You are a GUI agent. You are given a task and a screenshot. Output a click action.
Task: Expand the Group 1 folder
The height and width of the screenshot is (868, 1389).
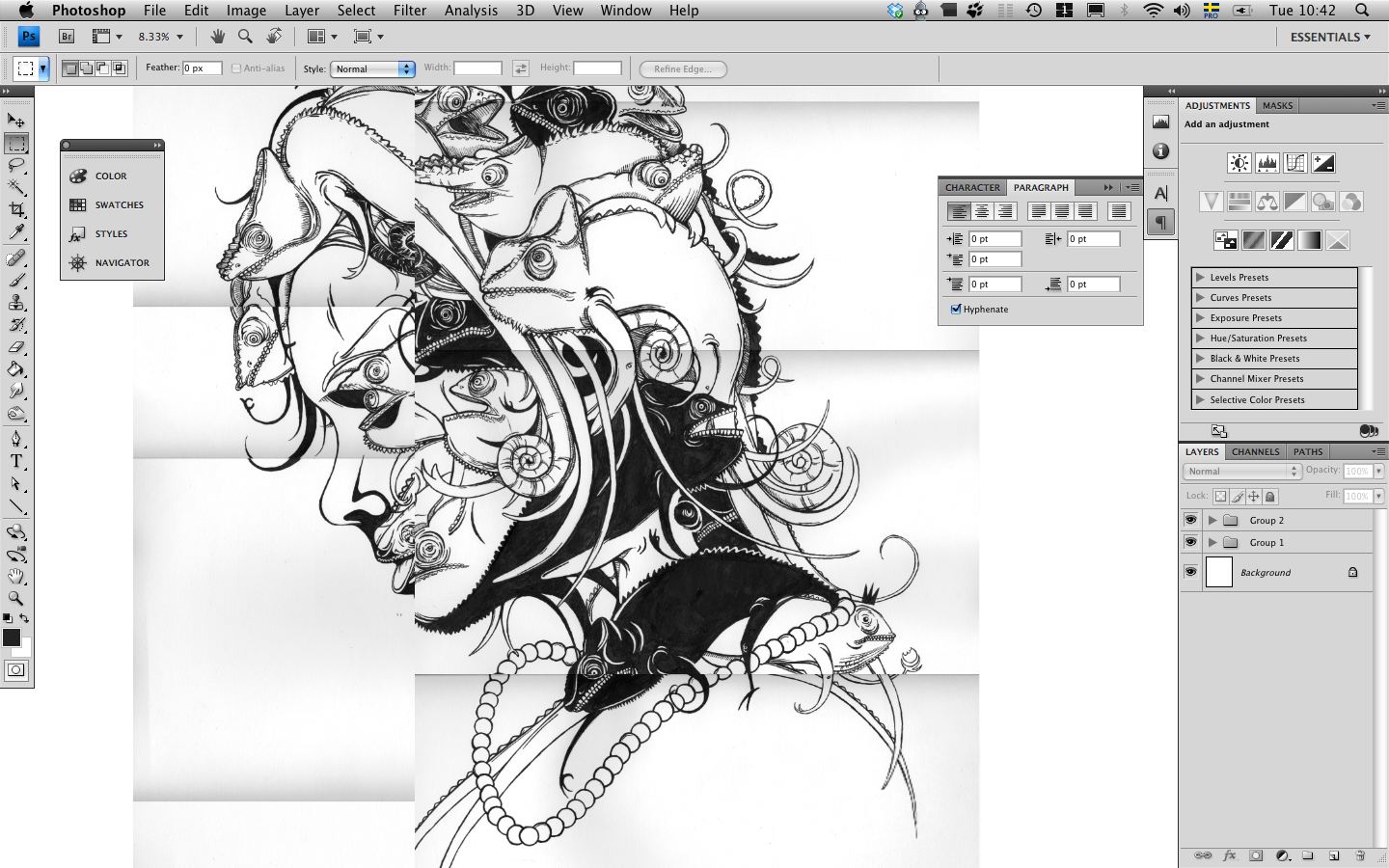click(x=1212, y=542)
